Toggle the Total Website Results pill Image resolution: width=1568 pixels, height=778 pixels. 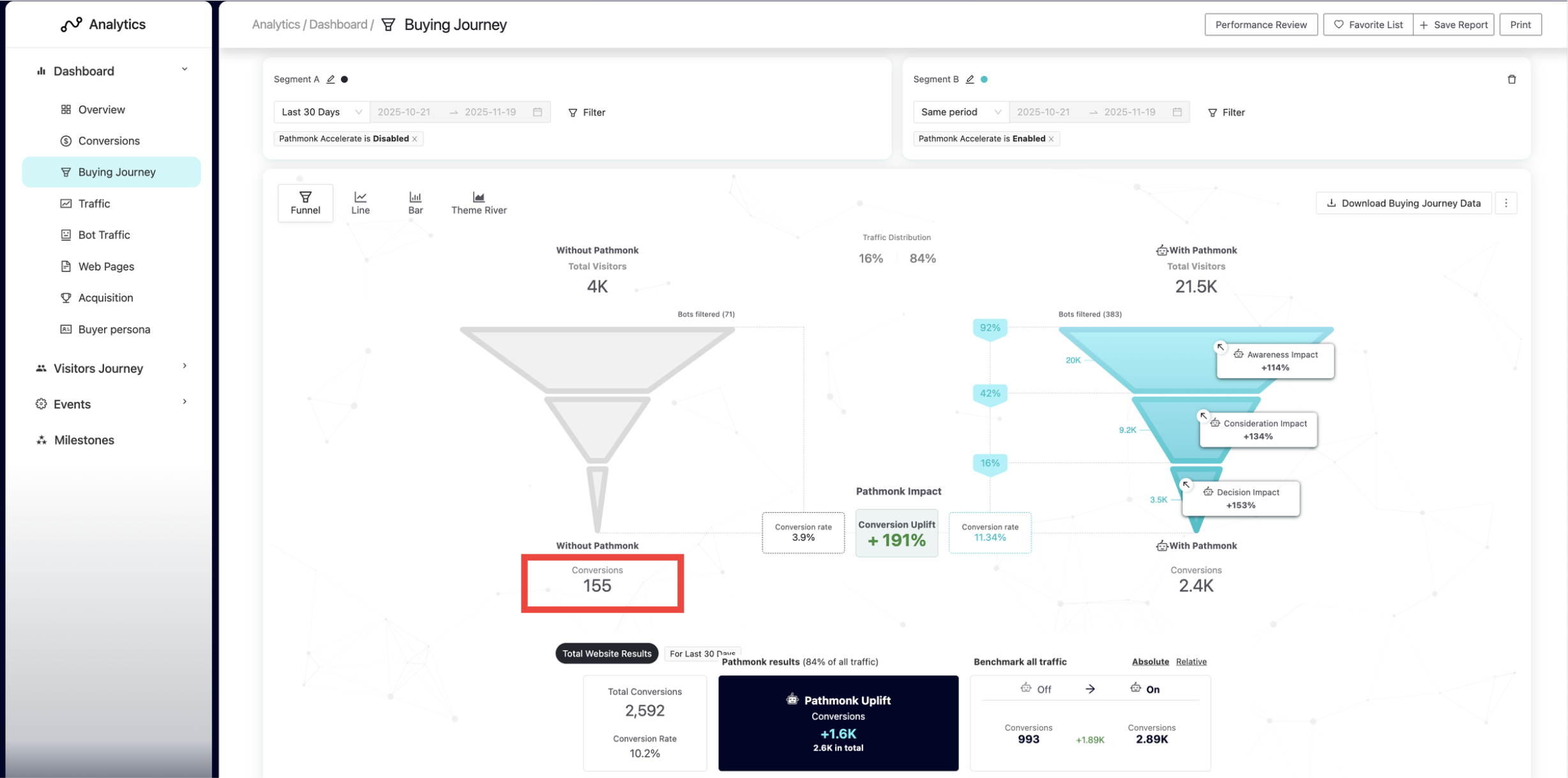point(607,653)
